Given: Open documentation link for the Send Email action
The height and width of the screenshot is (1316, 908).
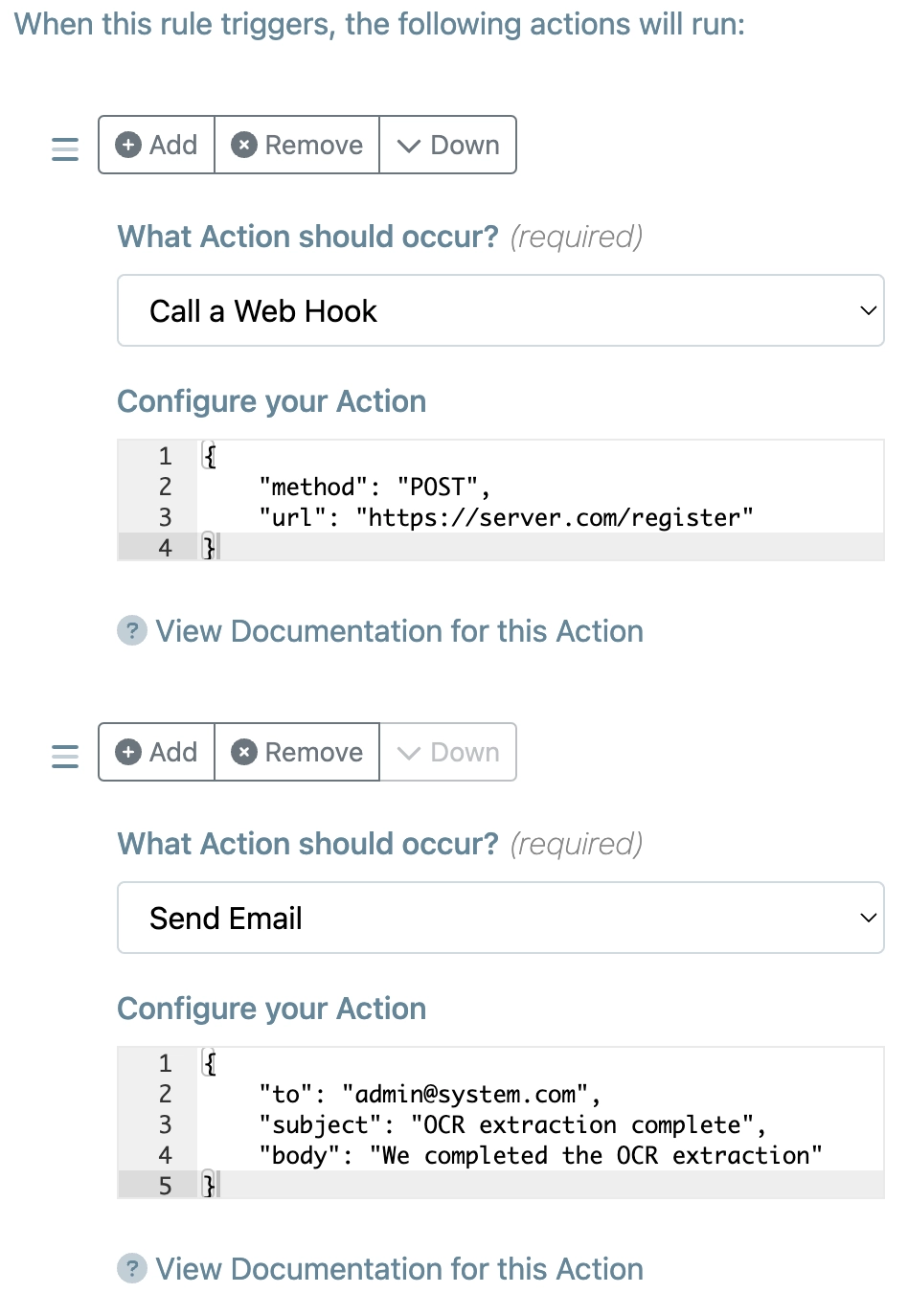Looking at the screenshot, I should click(x=398, y=1269).
